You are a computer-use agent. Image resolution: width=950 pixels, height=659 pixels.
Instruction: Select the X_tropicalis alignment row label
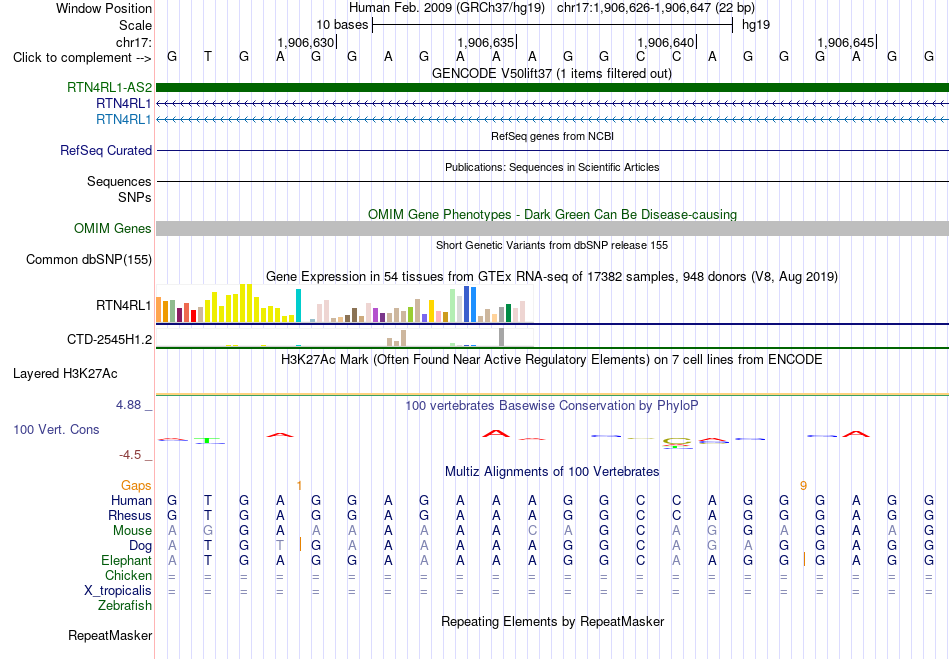pyautogui.click(x=118, y=591)
